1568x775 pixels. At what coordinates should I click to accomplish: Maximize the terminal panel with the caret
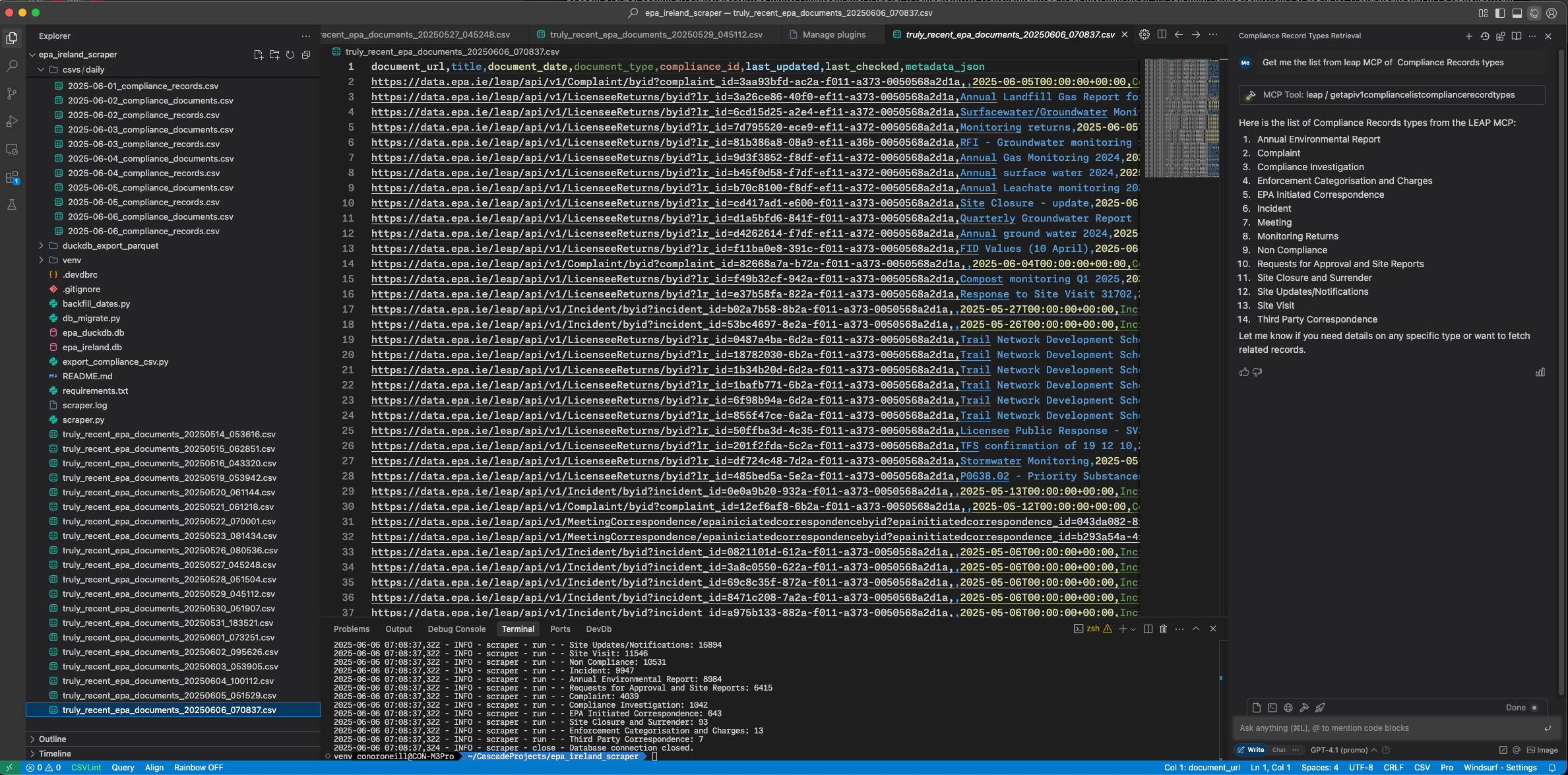coord(1196,629)
